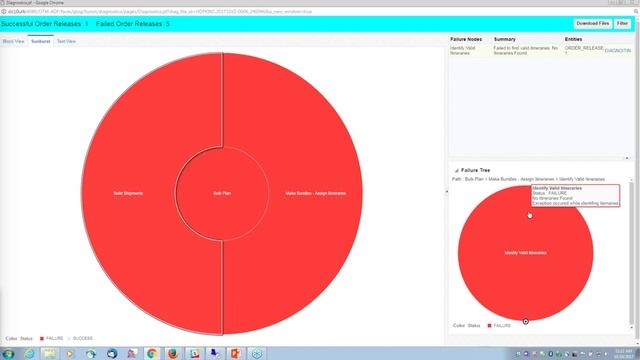Click the Identify Valid Itineraries failure circle
Viewport: 640px width, 360px height.
526,253
